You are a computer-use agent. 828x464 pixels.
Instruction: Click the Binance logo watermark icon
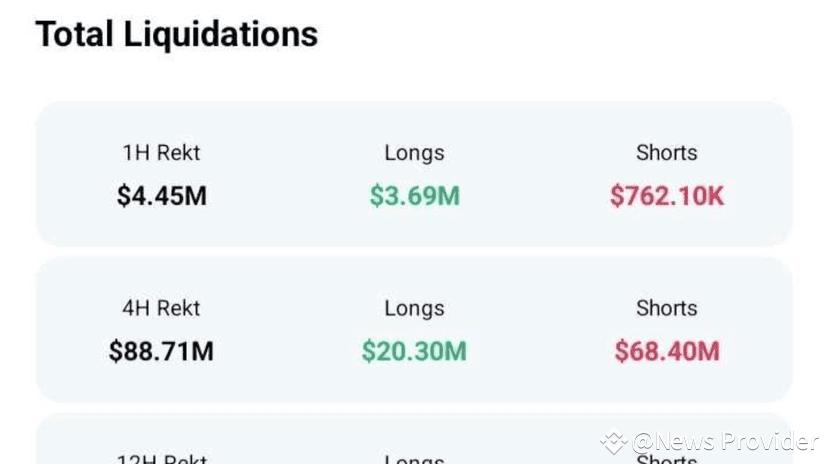613,441
